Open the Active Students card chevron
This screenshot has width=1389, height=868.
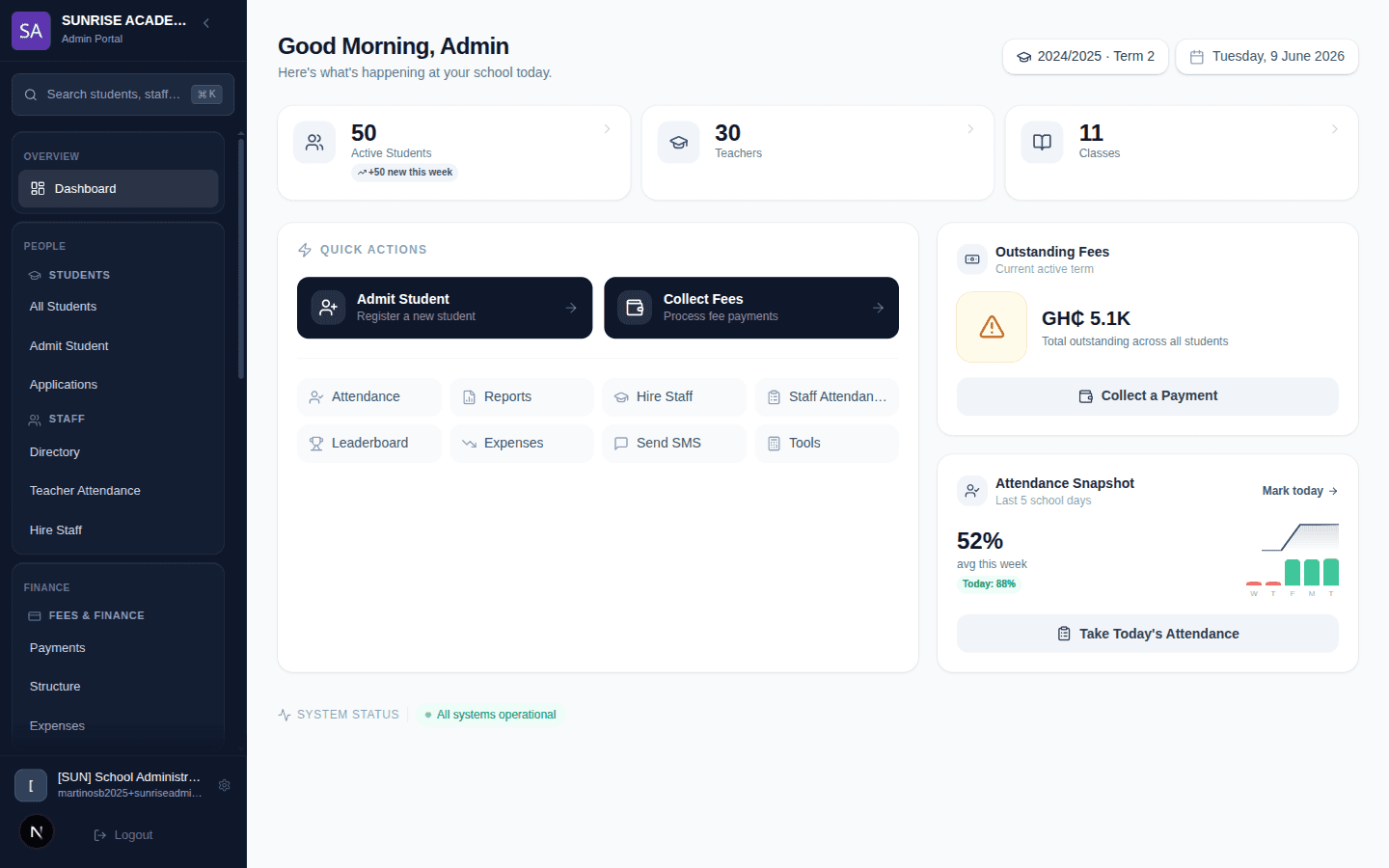click(x=607, y=129)
